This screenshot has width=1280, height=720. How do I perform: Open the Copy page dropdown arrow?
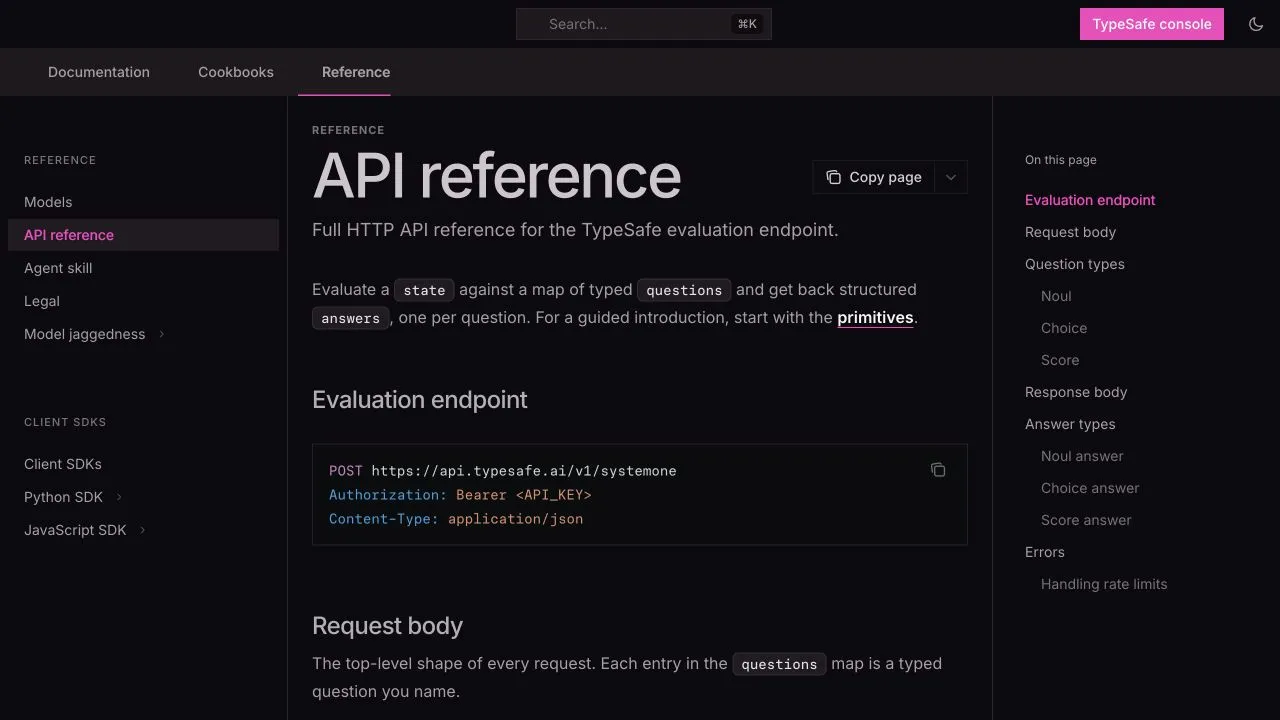pos(951,177)
